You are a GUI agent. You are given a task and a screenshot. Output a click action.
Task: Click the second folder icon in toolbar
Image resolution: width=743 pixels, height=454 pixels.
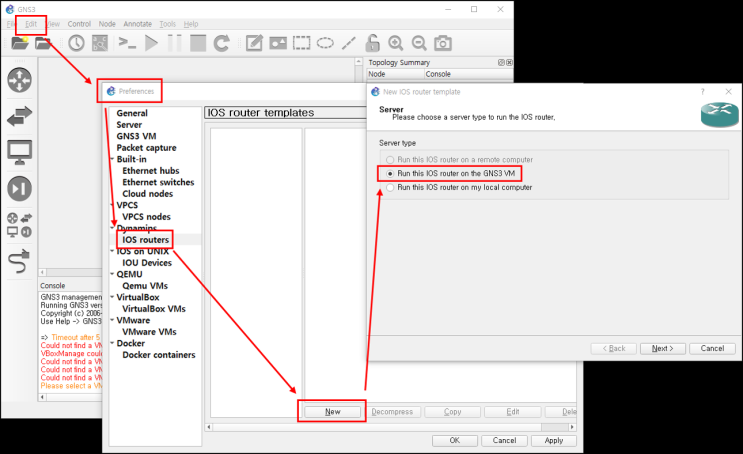(x=43, y=43)
